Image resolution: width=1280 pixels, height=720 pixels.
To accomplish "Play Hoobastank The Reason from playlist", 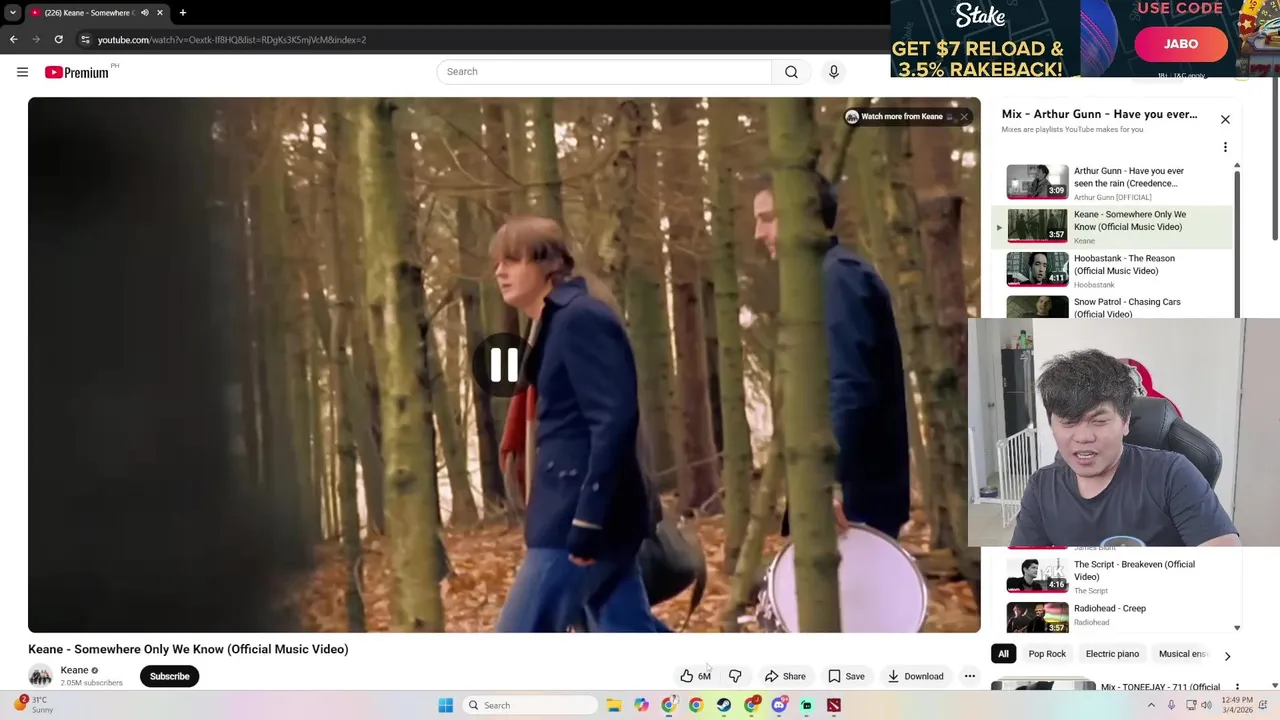I will tap(1112, 270).
